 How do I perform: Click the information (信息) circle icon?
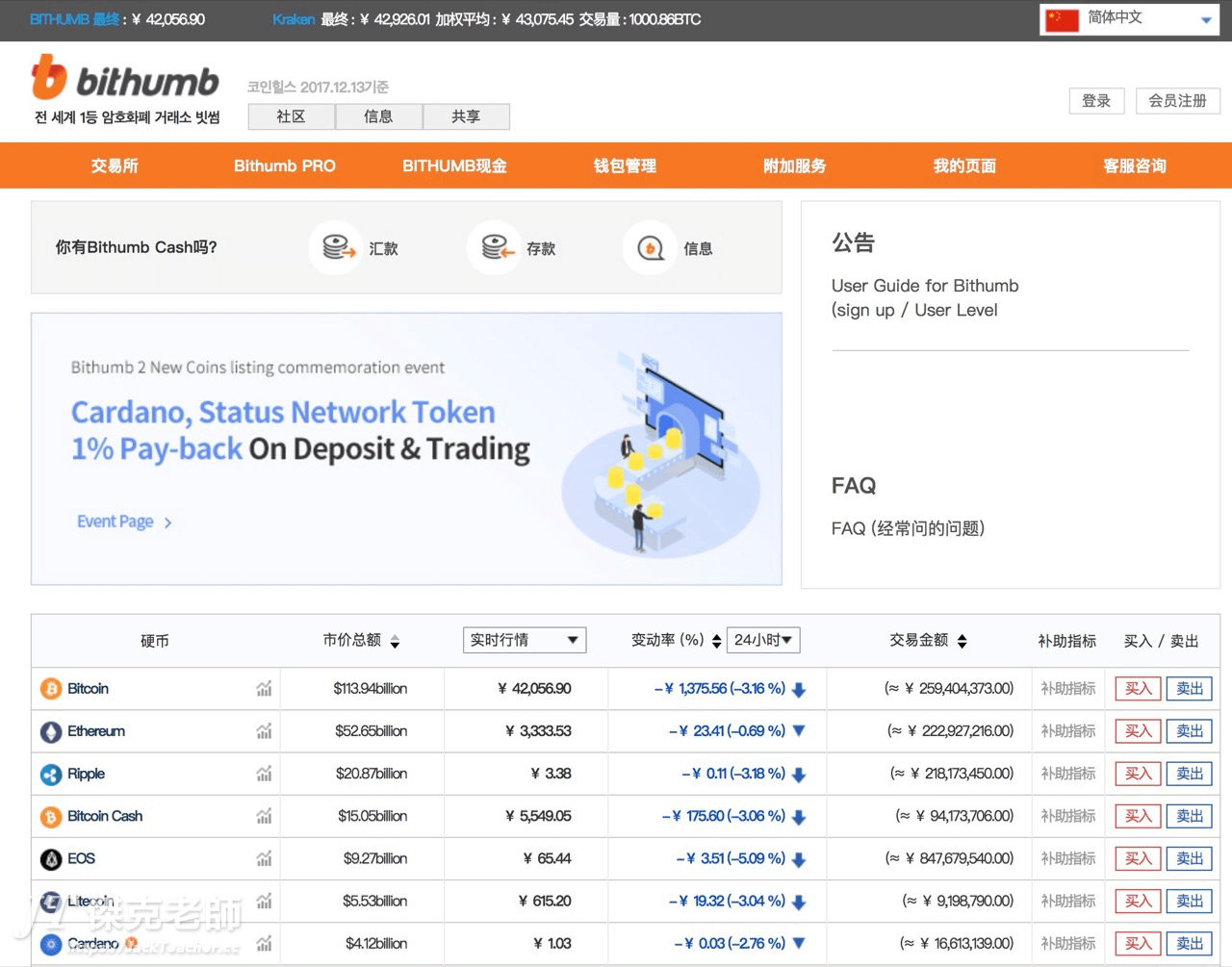(651, 247)
